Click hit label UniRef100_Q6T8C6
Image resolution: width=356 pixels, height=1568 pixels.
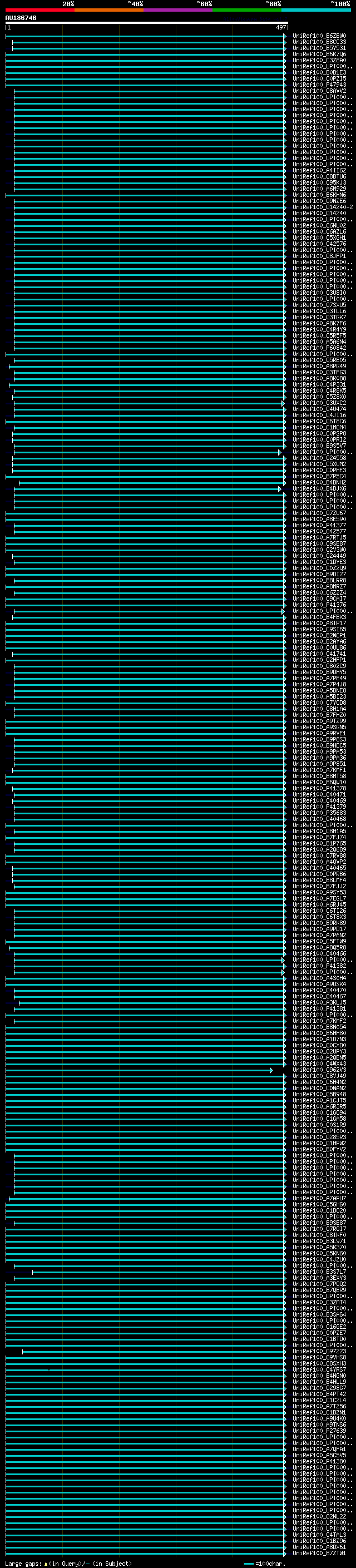pyautogui.click(x=319, y=421)
